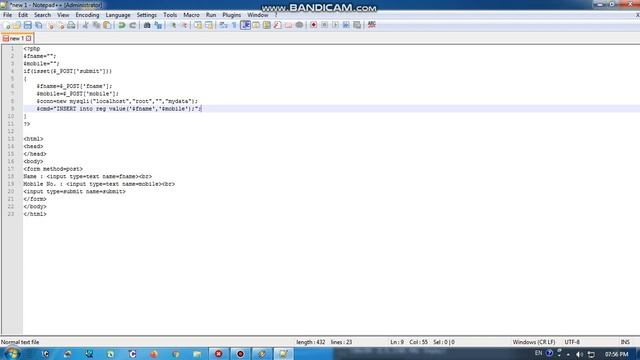
Task: Save the file using the Save icon
Action: pos(27,25)
